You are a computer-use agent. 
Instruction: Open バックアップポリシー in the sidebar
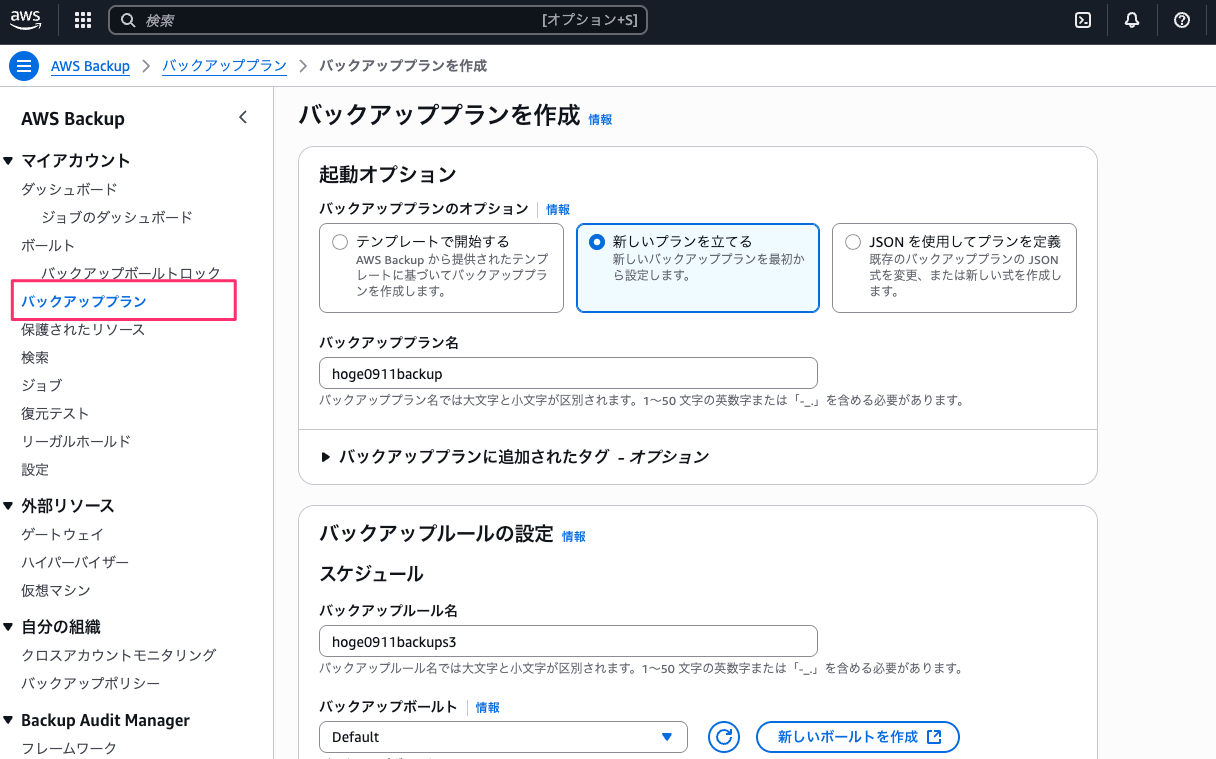90,683
